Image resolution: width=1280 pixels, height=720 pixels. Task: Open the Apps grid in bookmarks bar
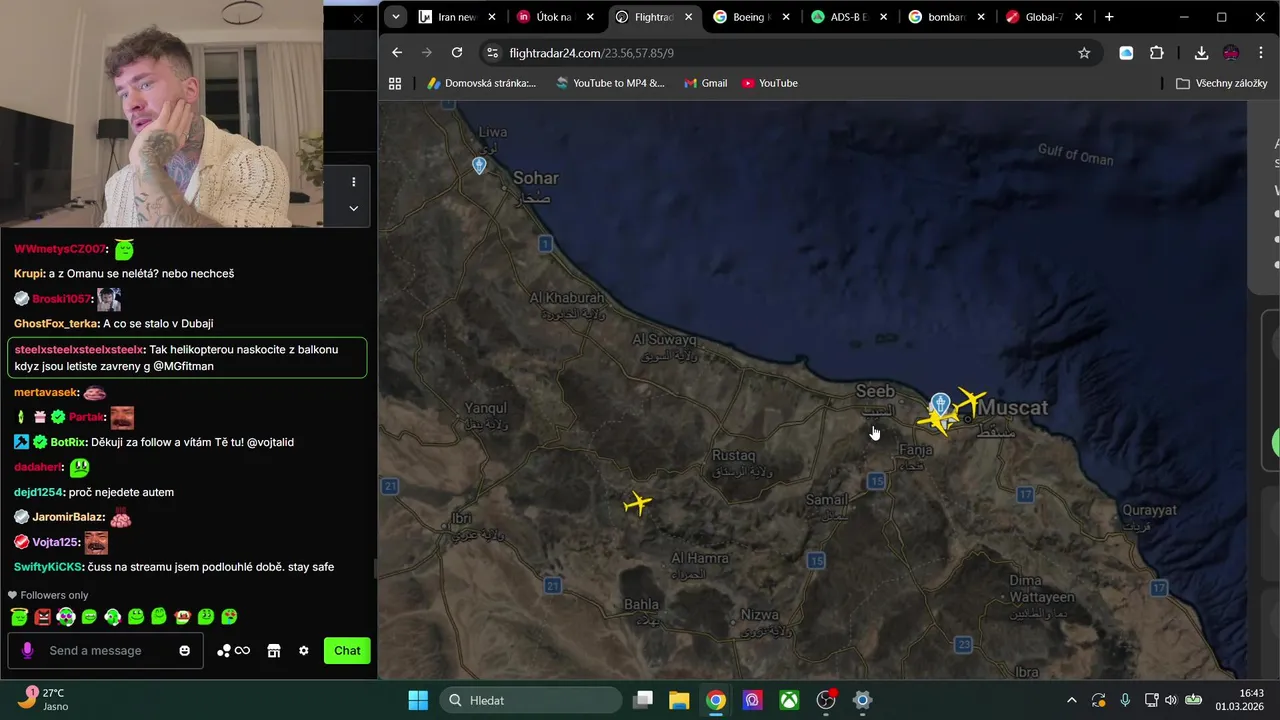395,83
